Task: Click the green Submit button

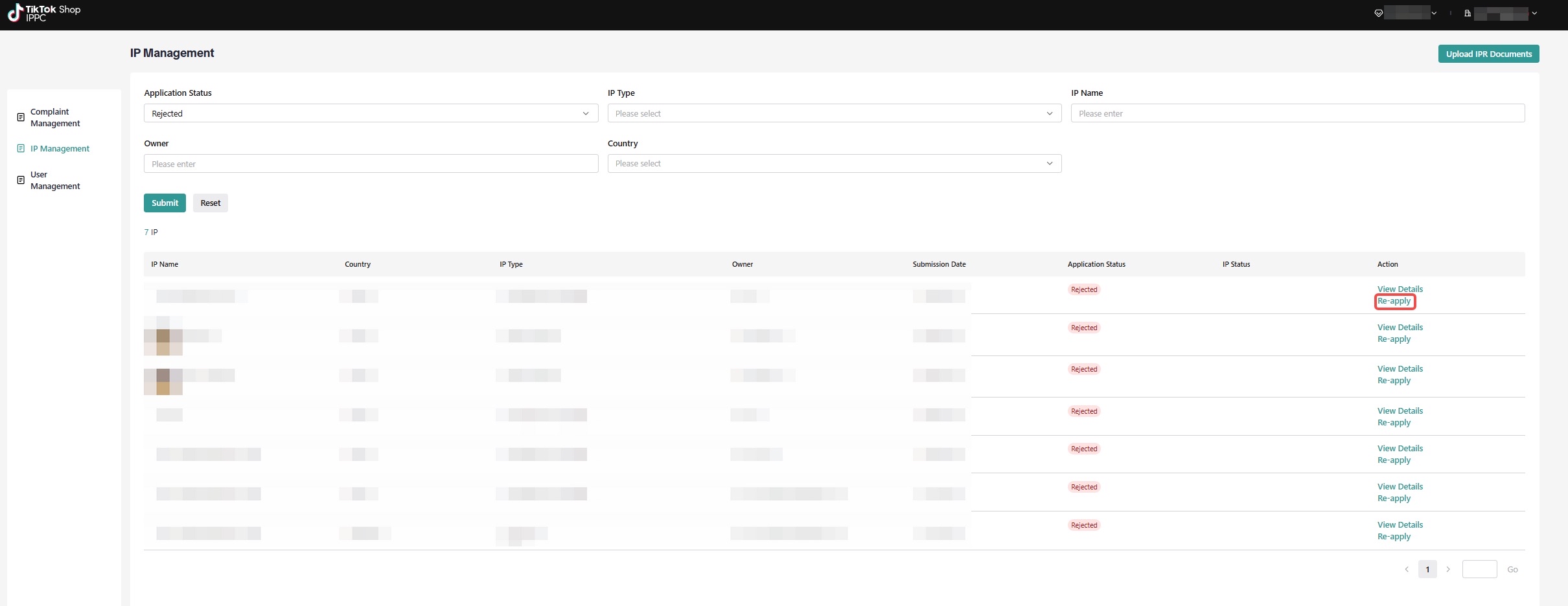Action: [165, 203]
